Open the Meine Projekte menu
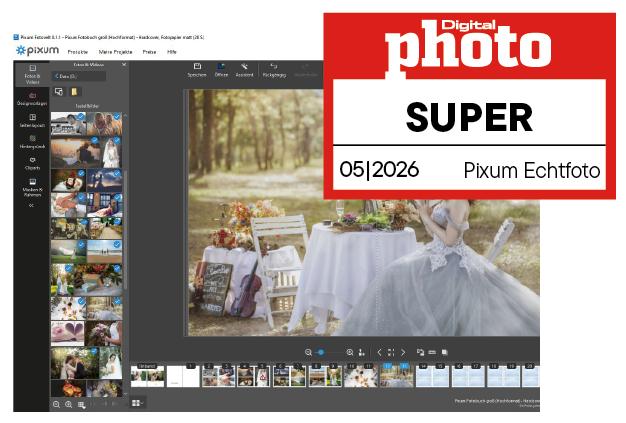 coord(115,52)
